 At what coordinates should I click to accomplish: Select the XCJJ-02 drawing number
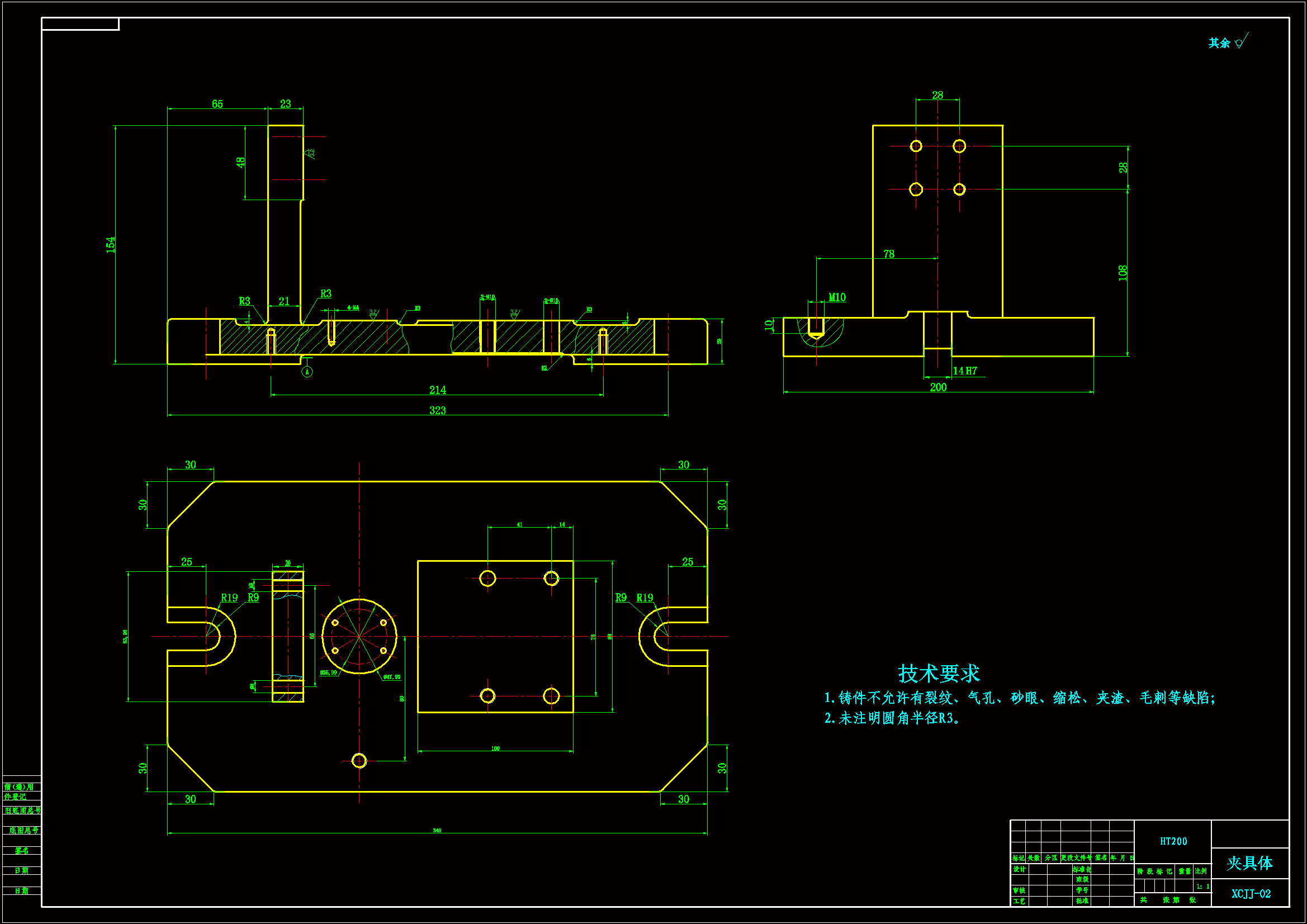1251,894
